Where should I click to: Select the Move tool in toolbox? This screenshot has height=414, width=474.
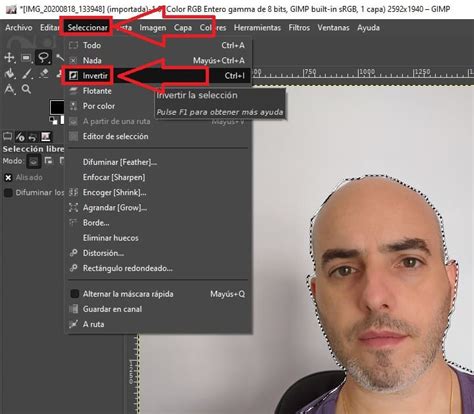tap(9, 58)
